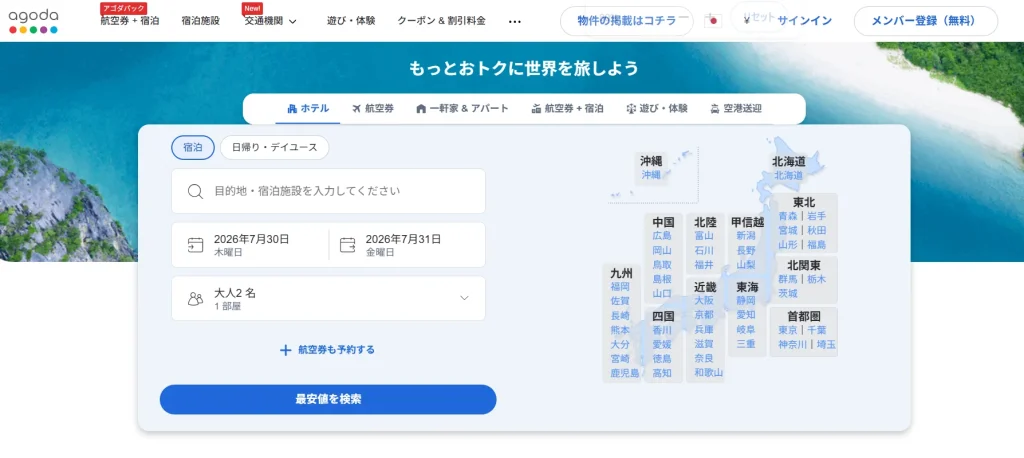Switch to the 航空券 tab

(373, 108)
